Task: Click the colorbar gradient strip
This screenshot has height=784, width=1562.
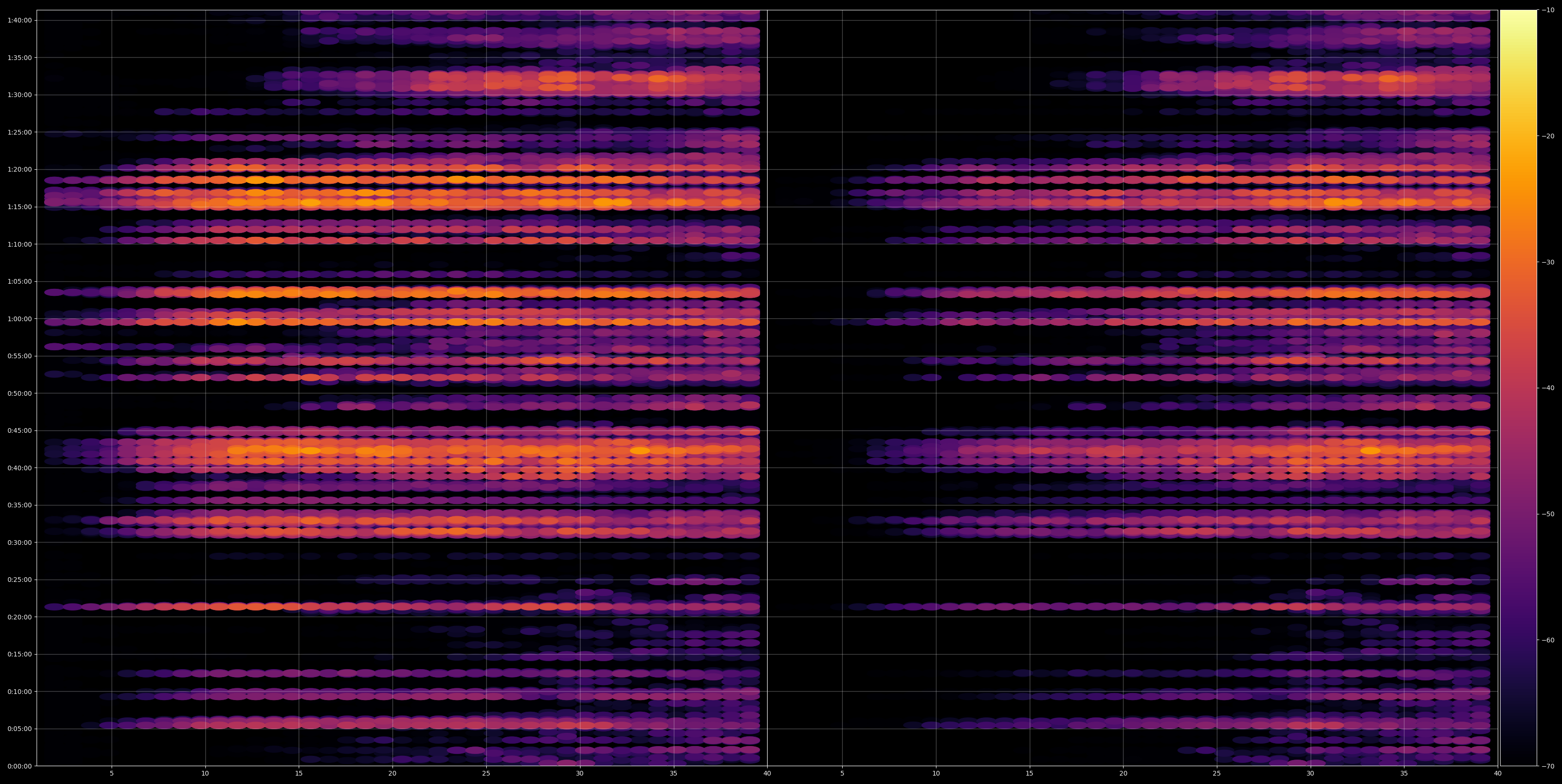Action: click(1518, 388)
